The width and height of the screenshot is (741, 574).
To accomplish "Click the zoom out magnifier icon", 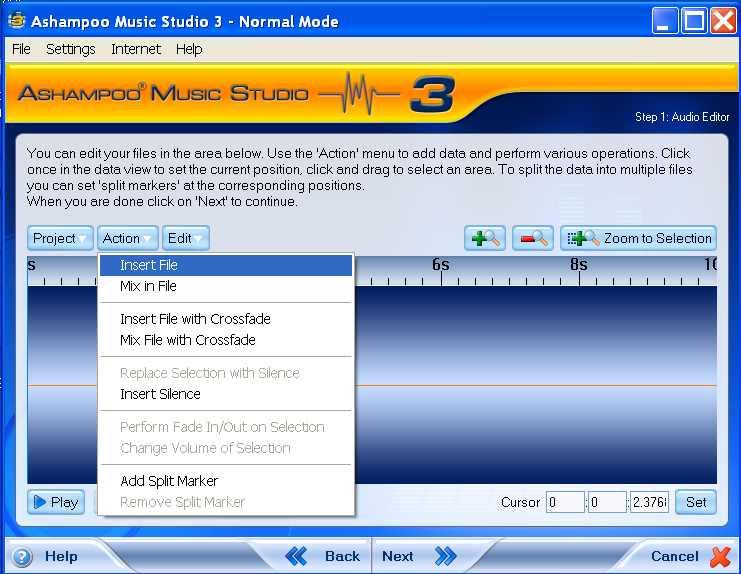I will coord(532,238).
